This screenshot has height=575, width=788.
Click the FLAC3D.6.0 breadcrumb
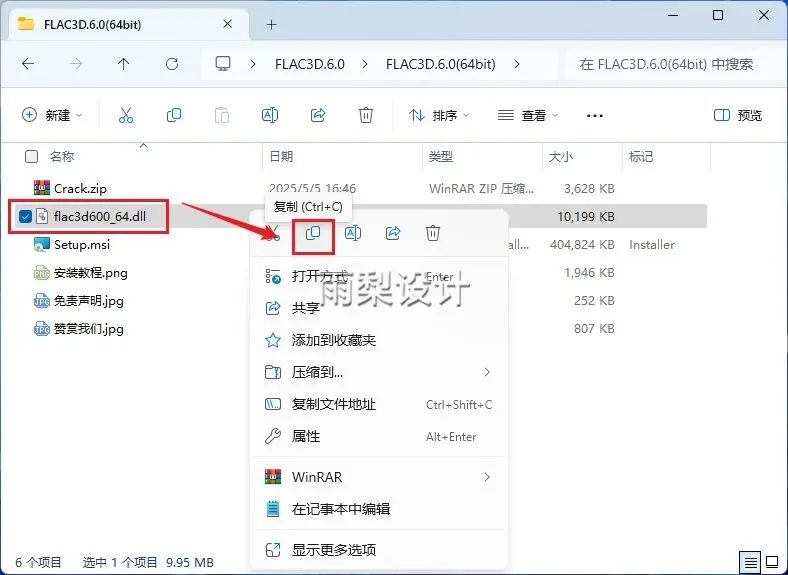pyautogui.click(x=310, y=64)
